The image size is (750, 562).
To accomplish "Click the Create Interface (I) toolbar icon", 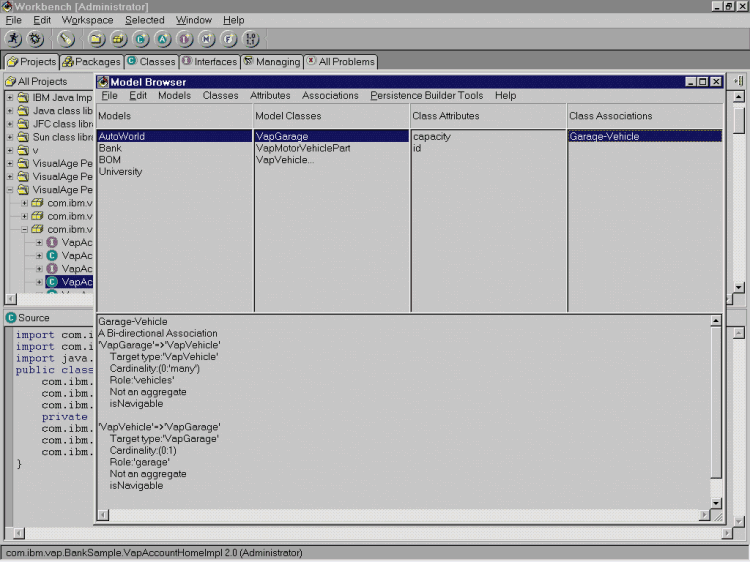I will [x=185, y=39].
